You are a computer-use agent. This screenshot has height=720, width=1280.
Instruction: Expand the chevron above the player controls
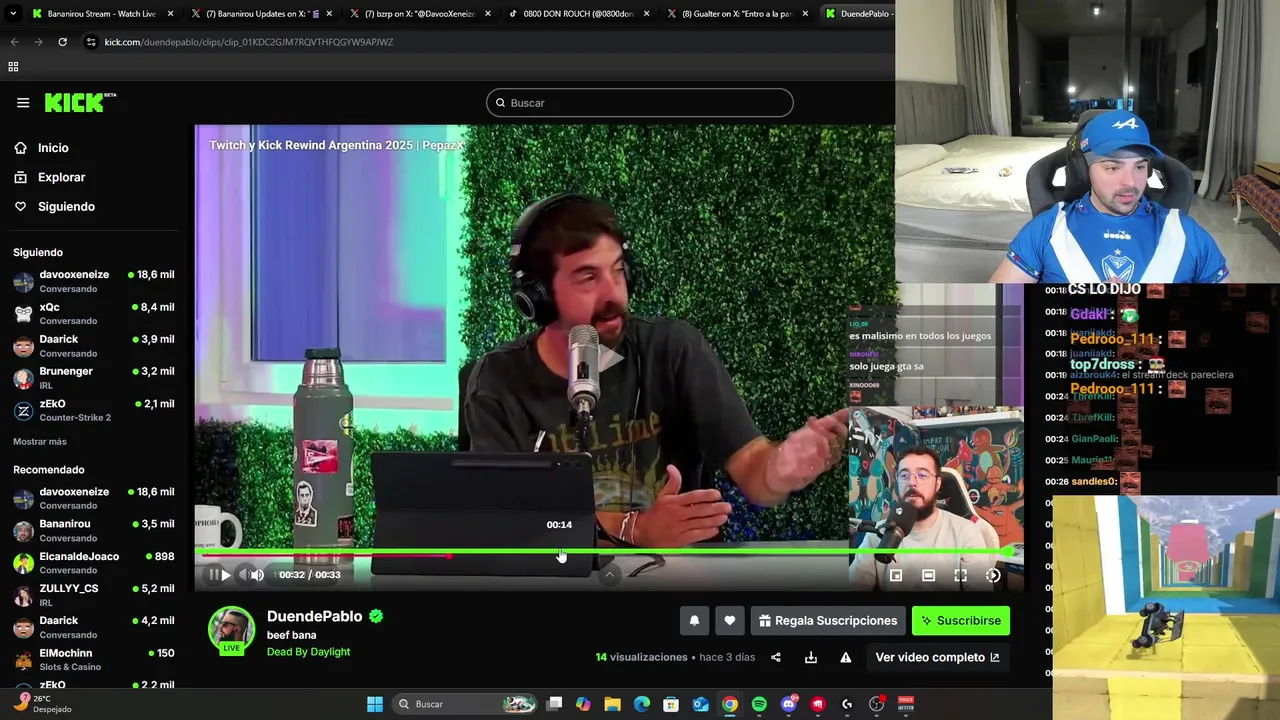tap(609, 574)
